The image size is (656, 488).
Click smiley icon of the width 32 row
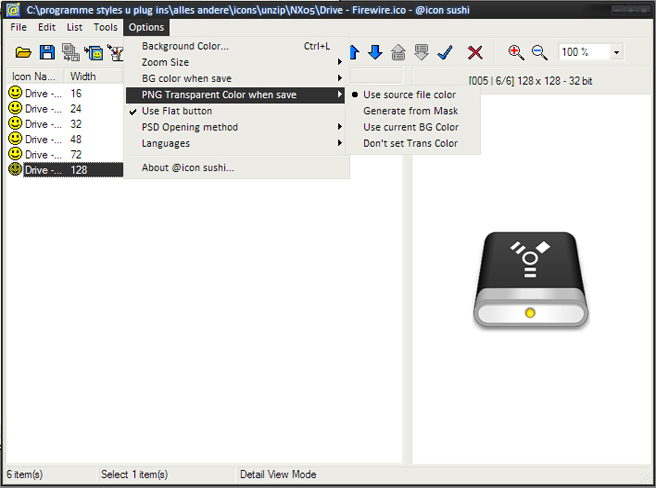tap(15, 123)
